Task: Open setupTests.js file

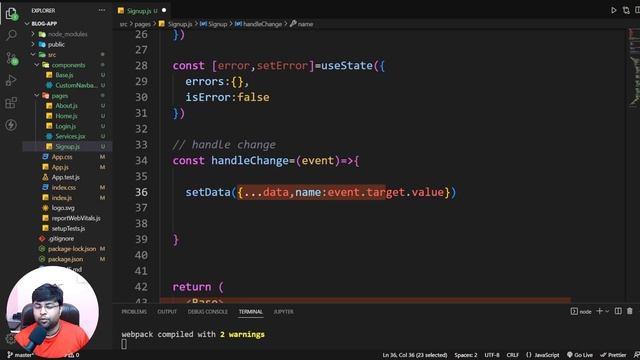Action: pyautogui.click(x=67, y=228)
